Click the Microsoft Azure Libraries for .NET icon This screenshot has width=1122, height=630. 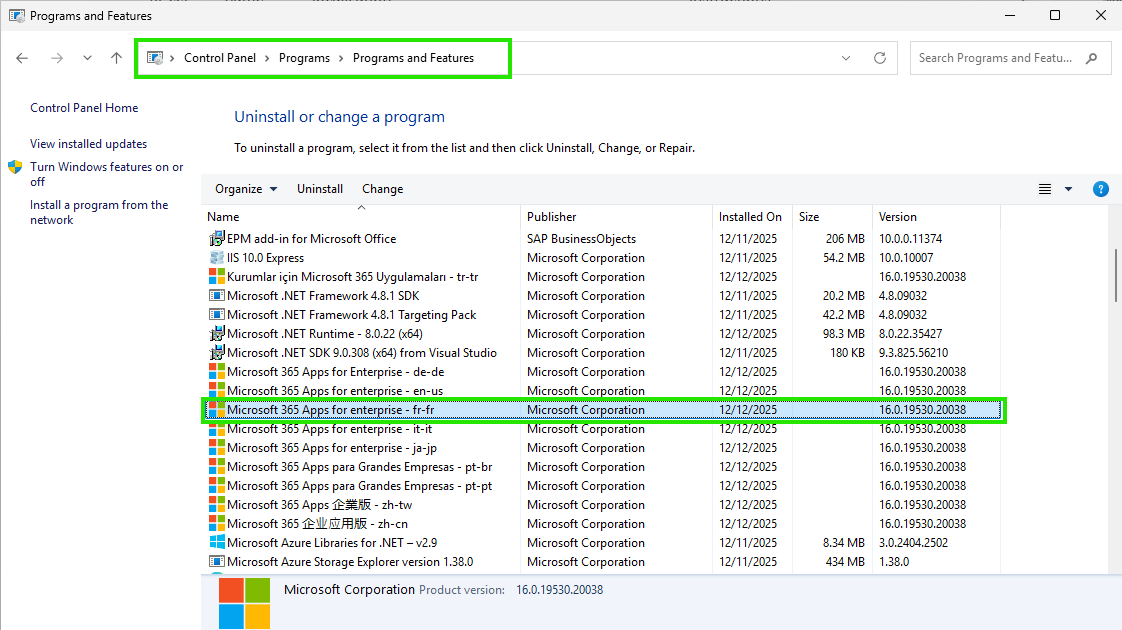pyautogui.click(x=216, y=543)
